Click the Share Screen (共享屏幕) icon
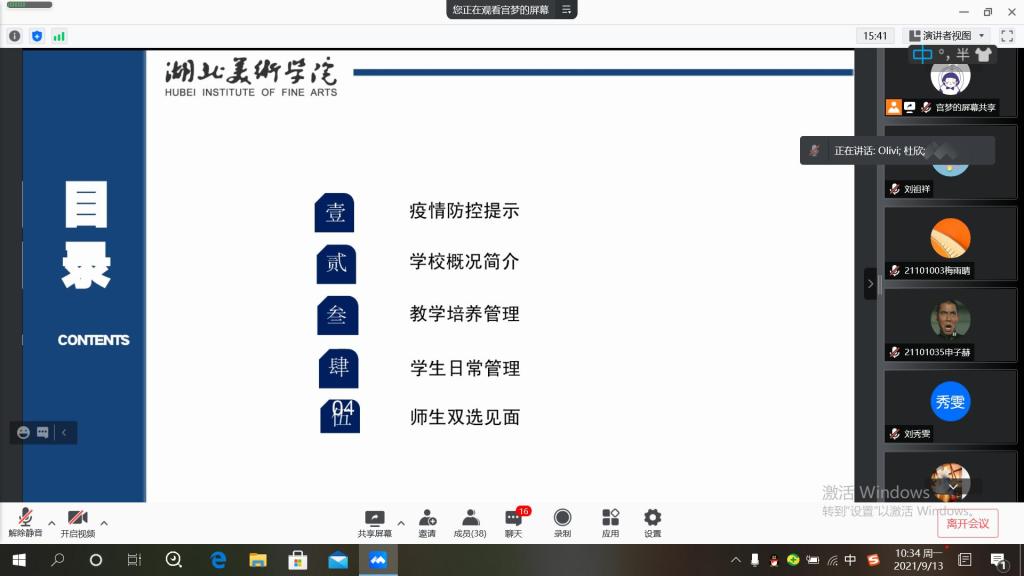Screen dimensions: 1024x576 click(x=375, y=522)
